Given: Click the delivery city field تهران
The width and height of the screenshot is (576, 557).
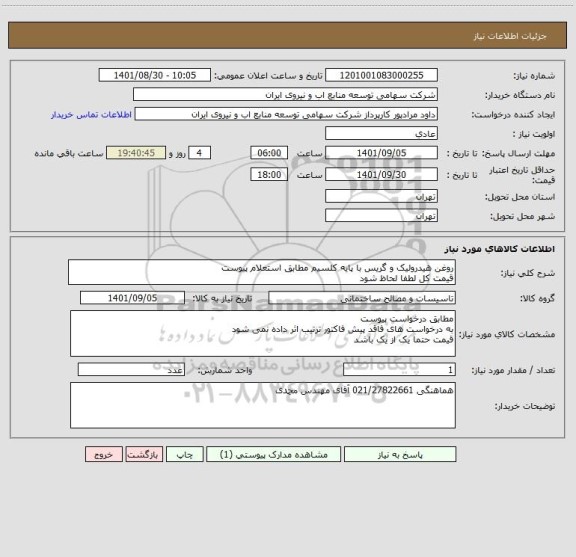Looking at the screenshot, I should click(381, 216).
